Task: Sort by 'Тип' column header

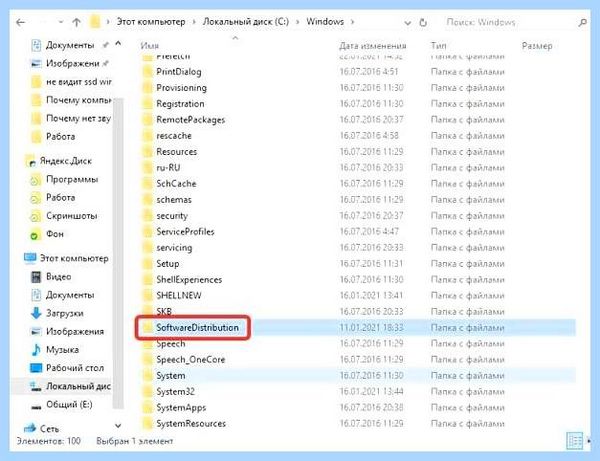Action: click(x=439, y=46)
